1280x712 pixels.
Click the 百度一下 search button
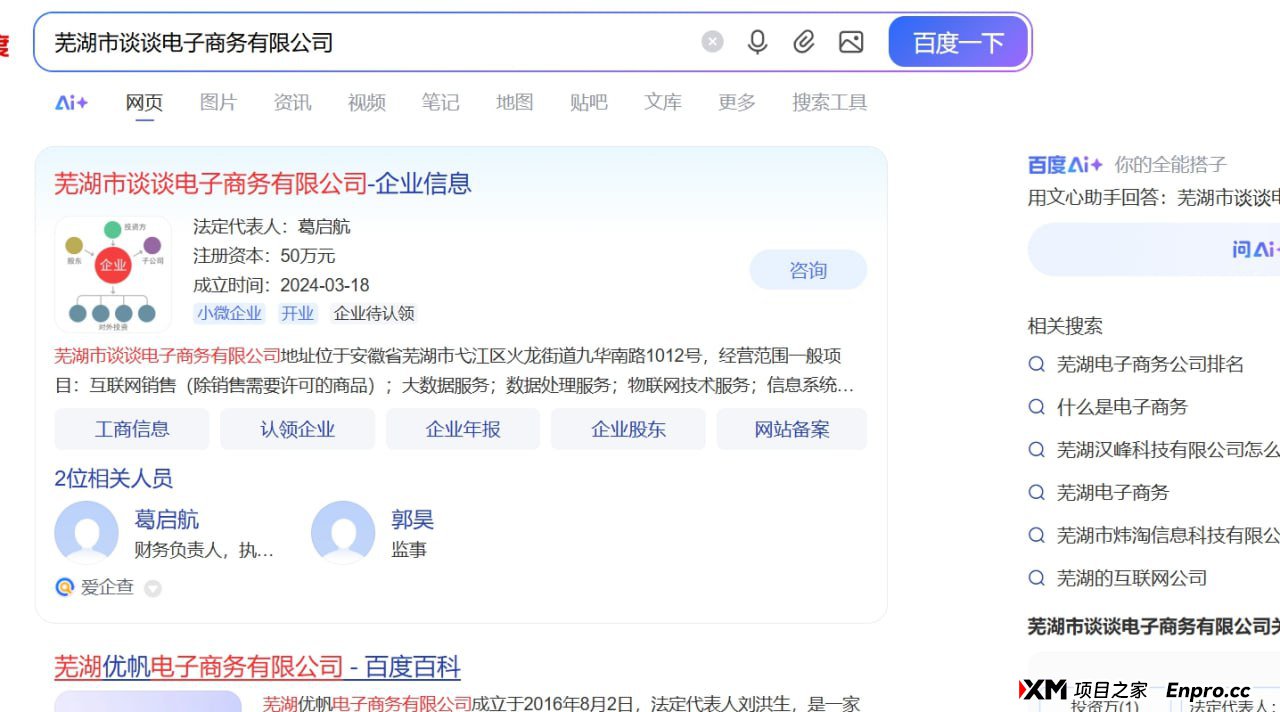click(x=957, y=41)
